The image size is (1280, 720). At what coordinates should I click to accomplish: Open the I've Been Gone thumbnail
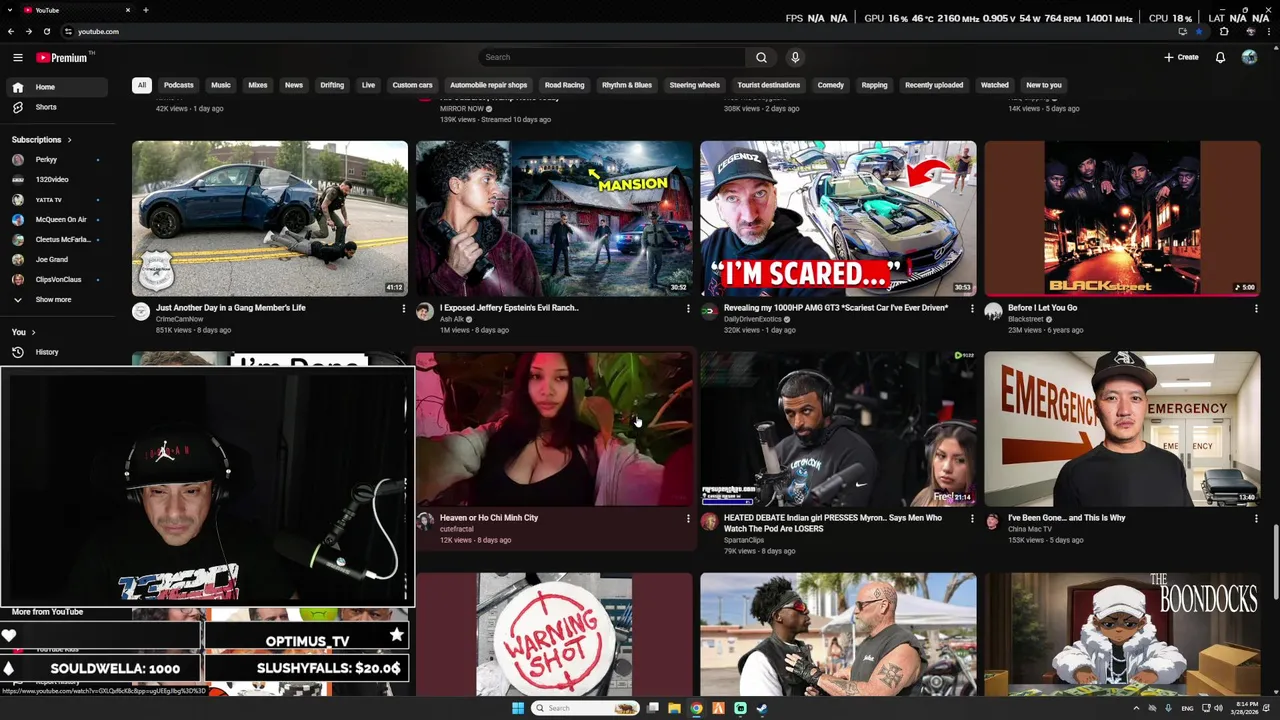1122,429
